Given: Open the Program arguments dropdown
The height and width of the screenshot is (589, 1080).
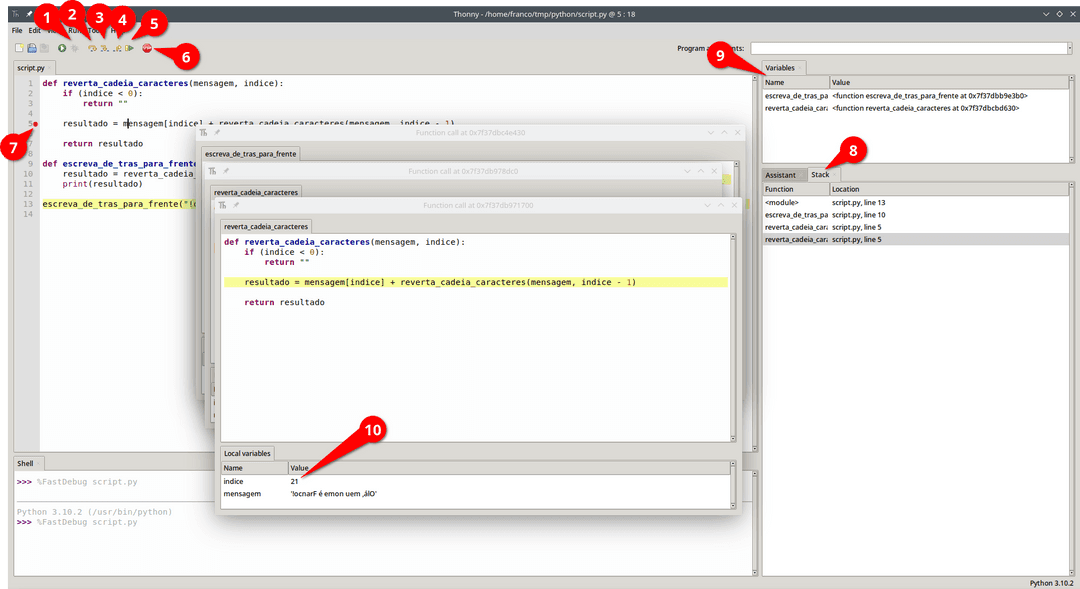Looking at the screenshot, I should coord(1068,47).
